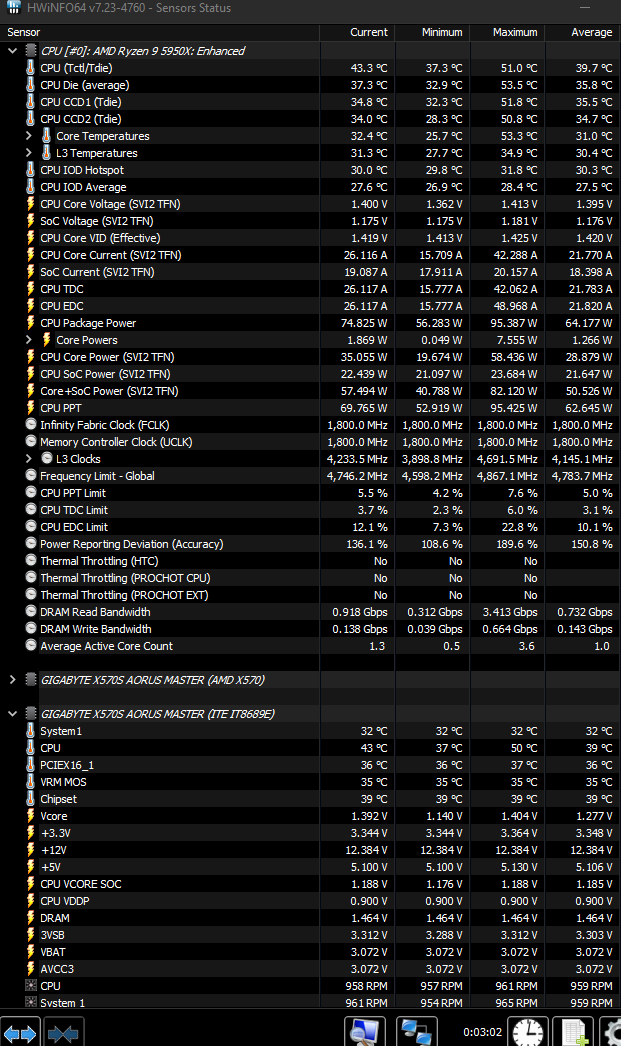Click fan icon beside CPU RPM row
621x1046 pixels.
[x=31, y=985]
